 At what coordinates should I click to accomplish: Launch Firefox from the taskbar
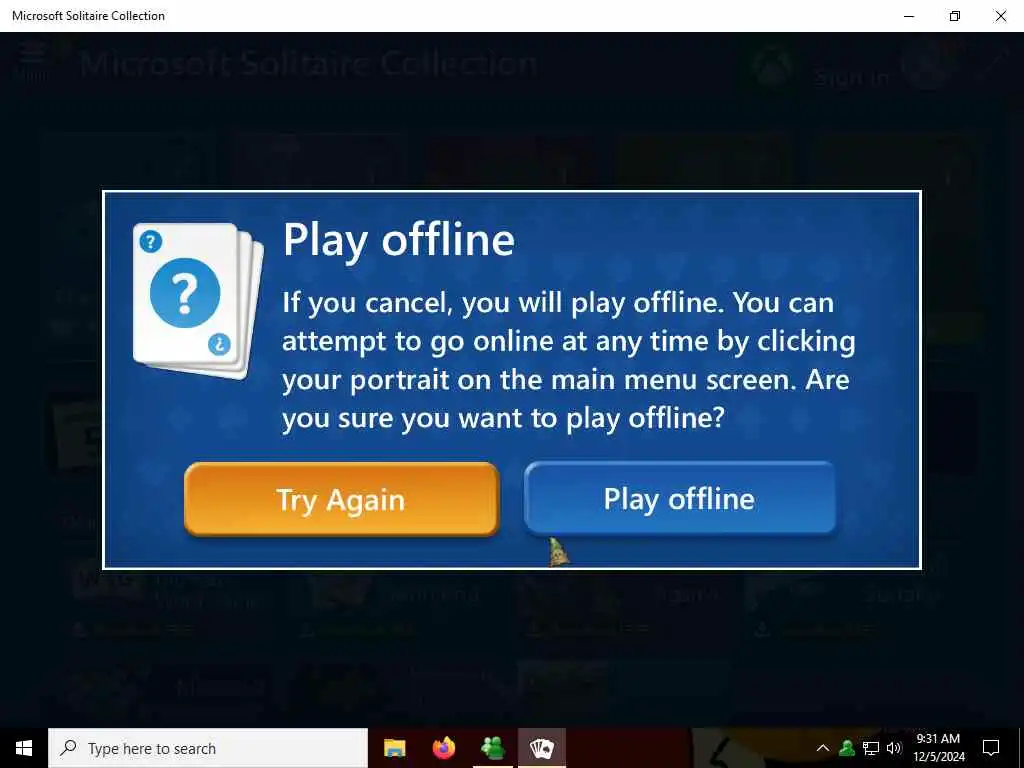tap(444, 748)
